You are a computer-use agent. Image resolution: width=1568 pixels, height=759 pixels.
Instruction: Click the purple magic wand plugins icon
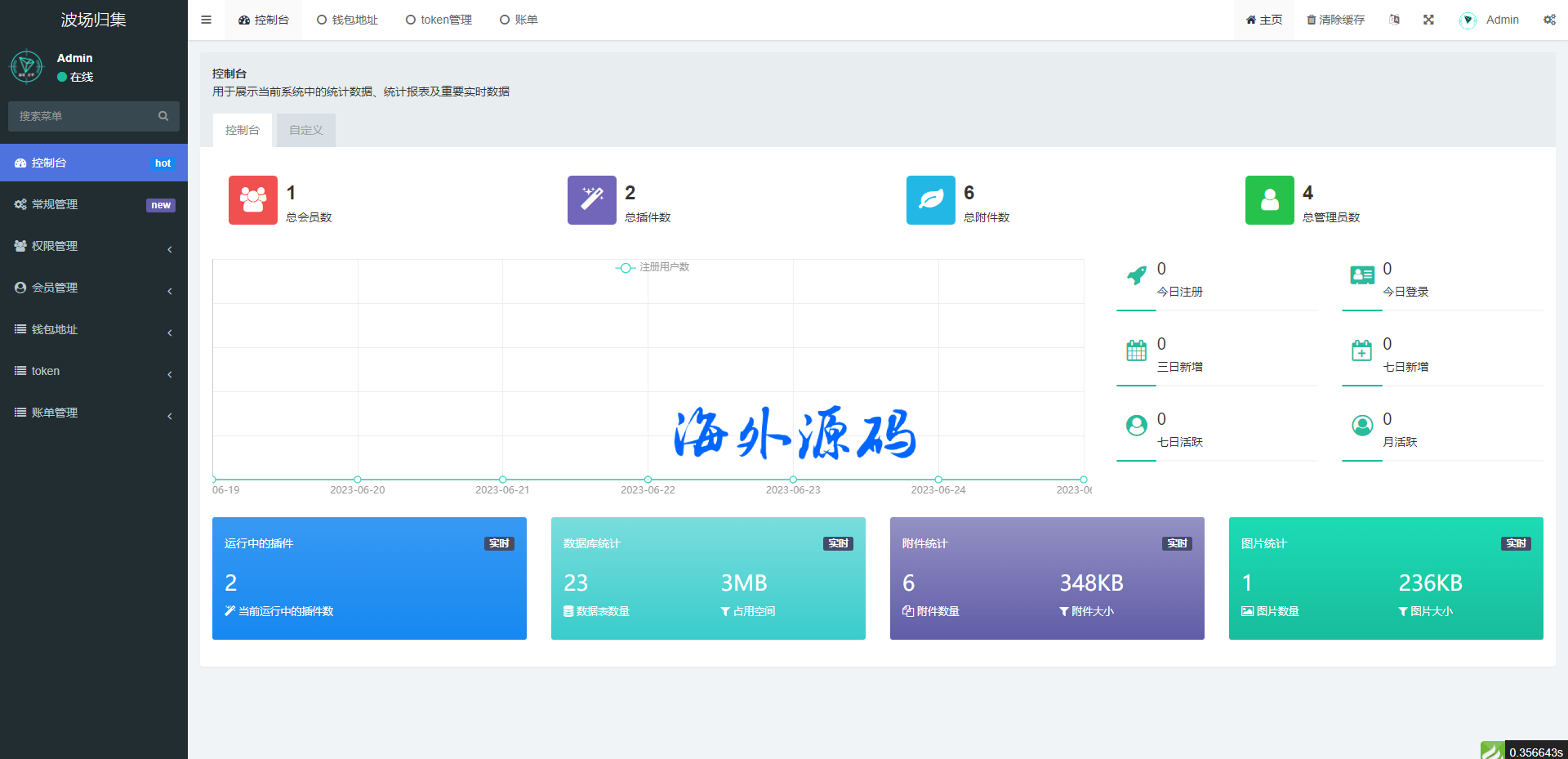(592, 200)
